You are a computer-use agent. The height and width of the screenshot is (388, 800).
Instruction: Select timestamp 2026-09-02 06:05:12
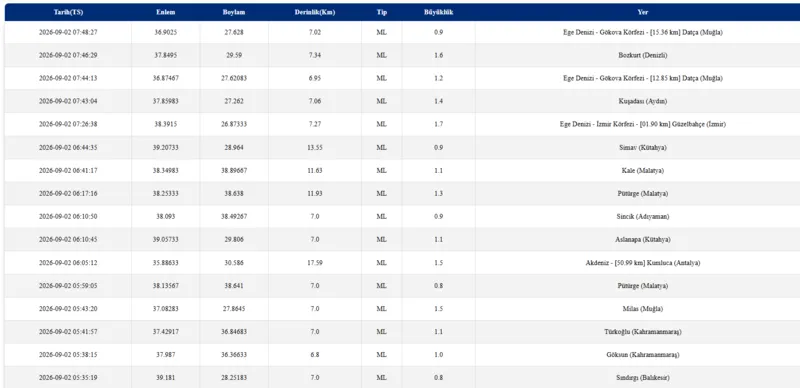tap(68, 263)
